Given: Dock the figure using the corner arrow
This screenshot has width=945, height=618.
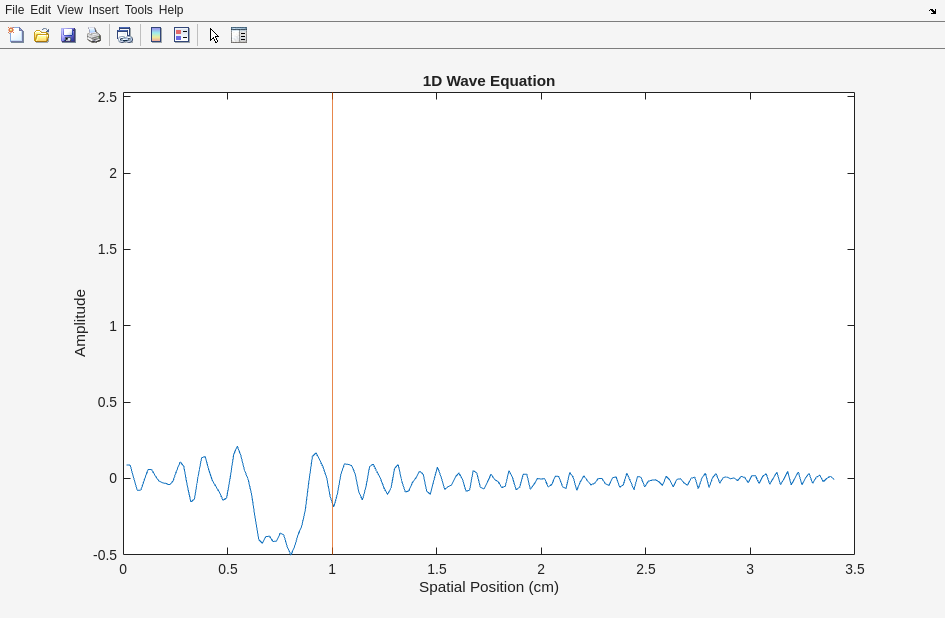Looking at the screenshot, I should [x=932, y=10].
